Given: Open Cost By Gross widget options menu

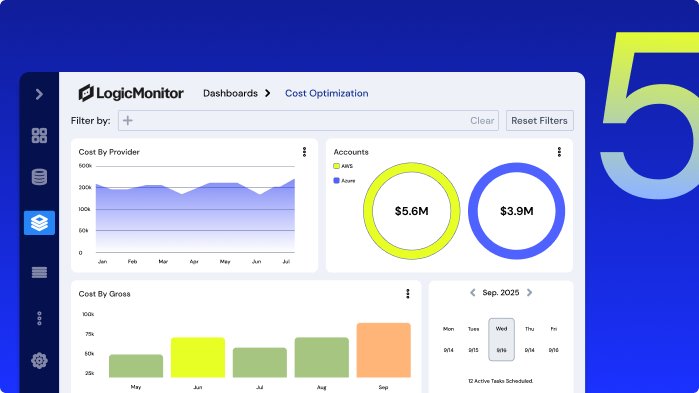Looking at the screenshot, I should click(407, 294).
